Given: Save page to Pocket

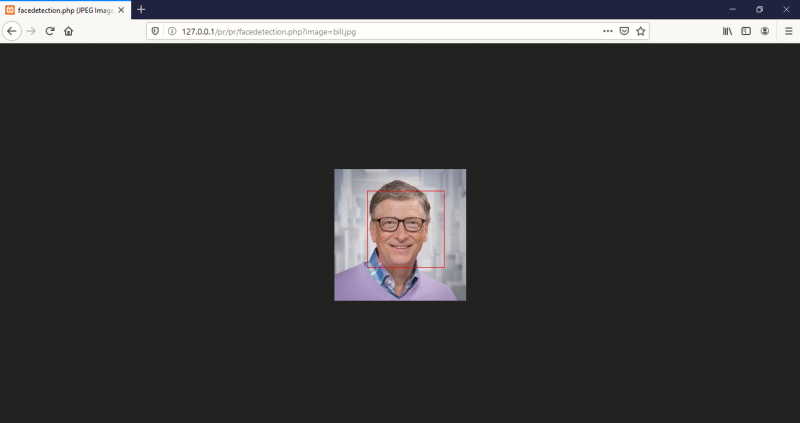Looking at the screenshot, I should pyautogui.click(x=624, y=31).
